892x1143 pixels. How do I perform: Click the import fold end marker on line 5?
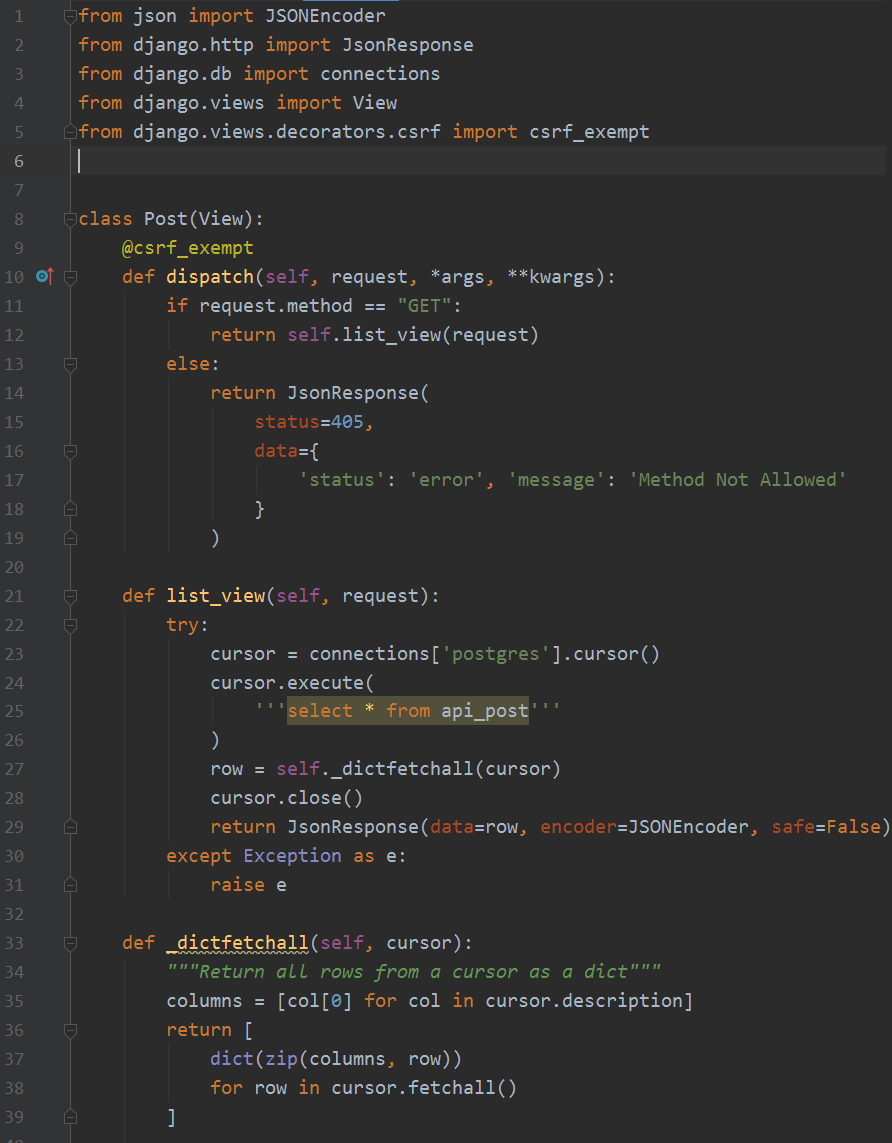70,132
